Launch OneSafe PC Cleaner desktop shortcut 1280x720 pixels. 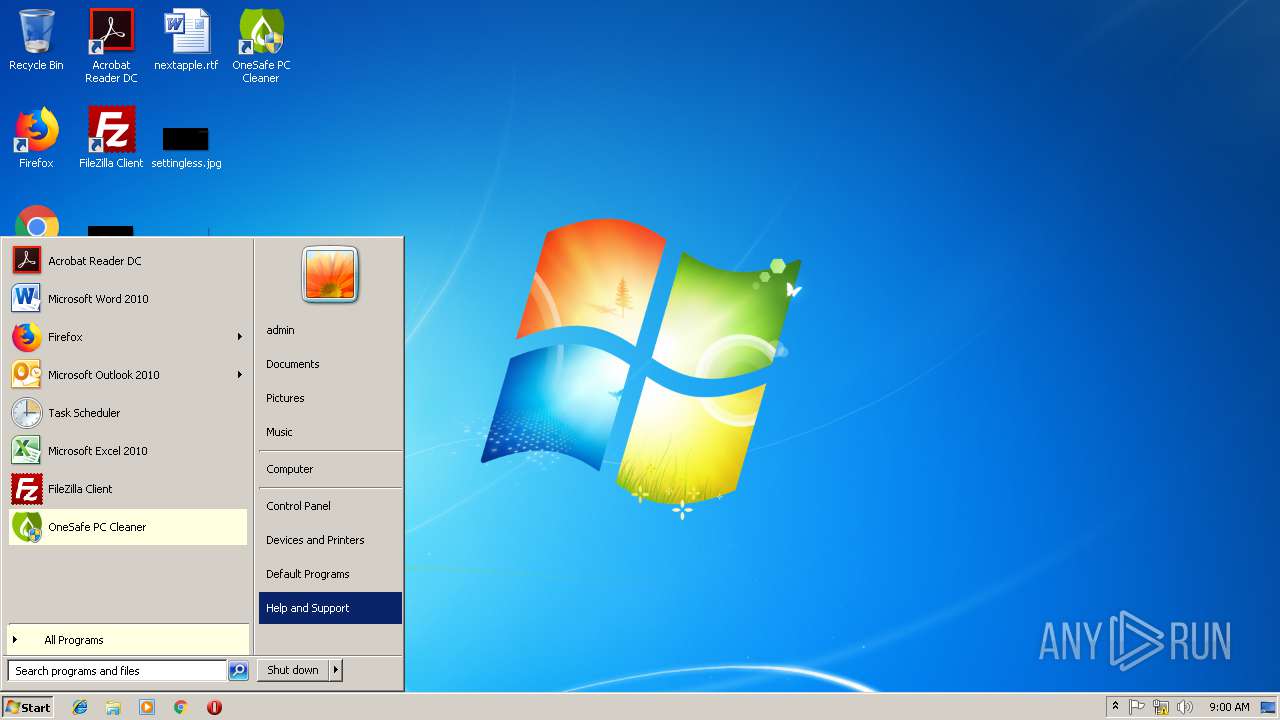tap(261, 45)
